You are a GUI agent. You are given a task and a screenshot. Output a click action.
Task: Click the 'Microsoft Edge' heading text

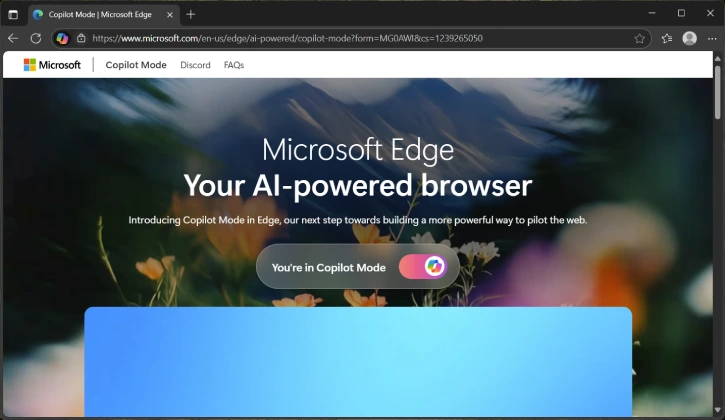[x=358, y=150]
